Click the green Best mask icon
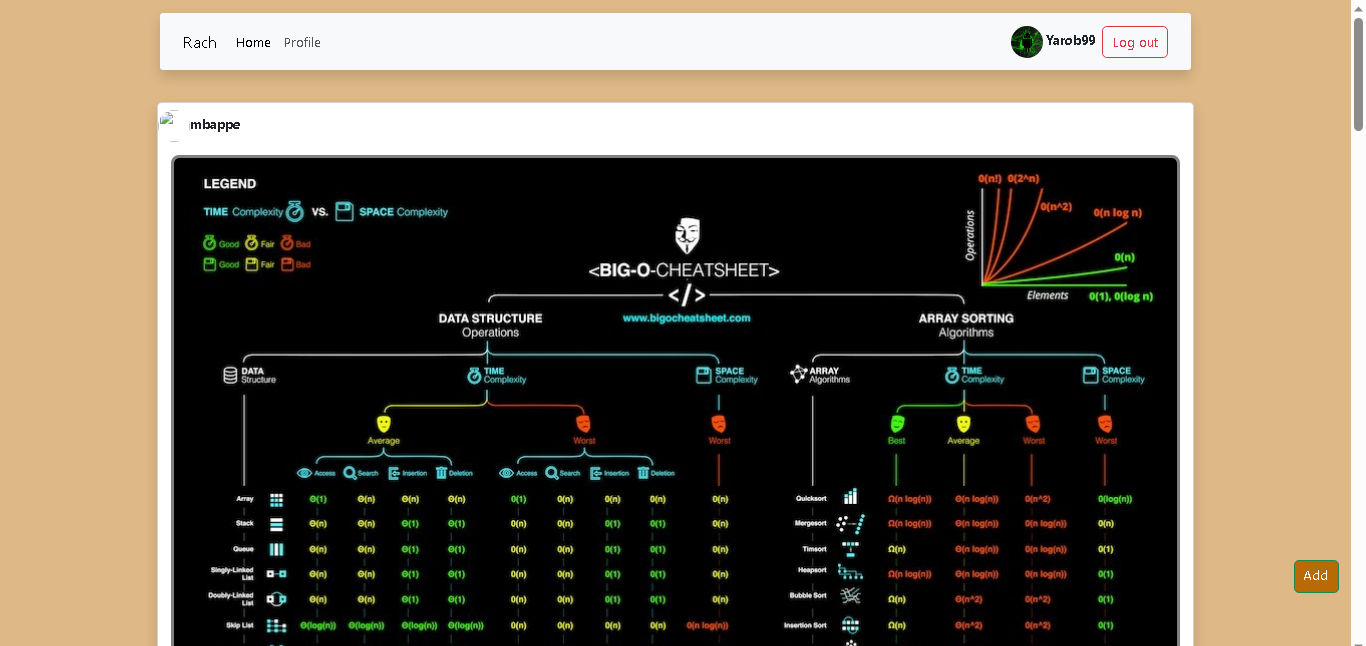 tap(896, 423)
